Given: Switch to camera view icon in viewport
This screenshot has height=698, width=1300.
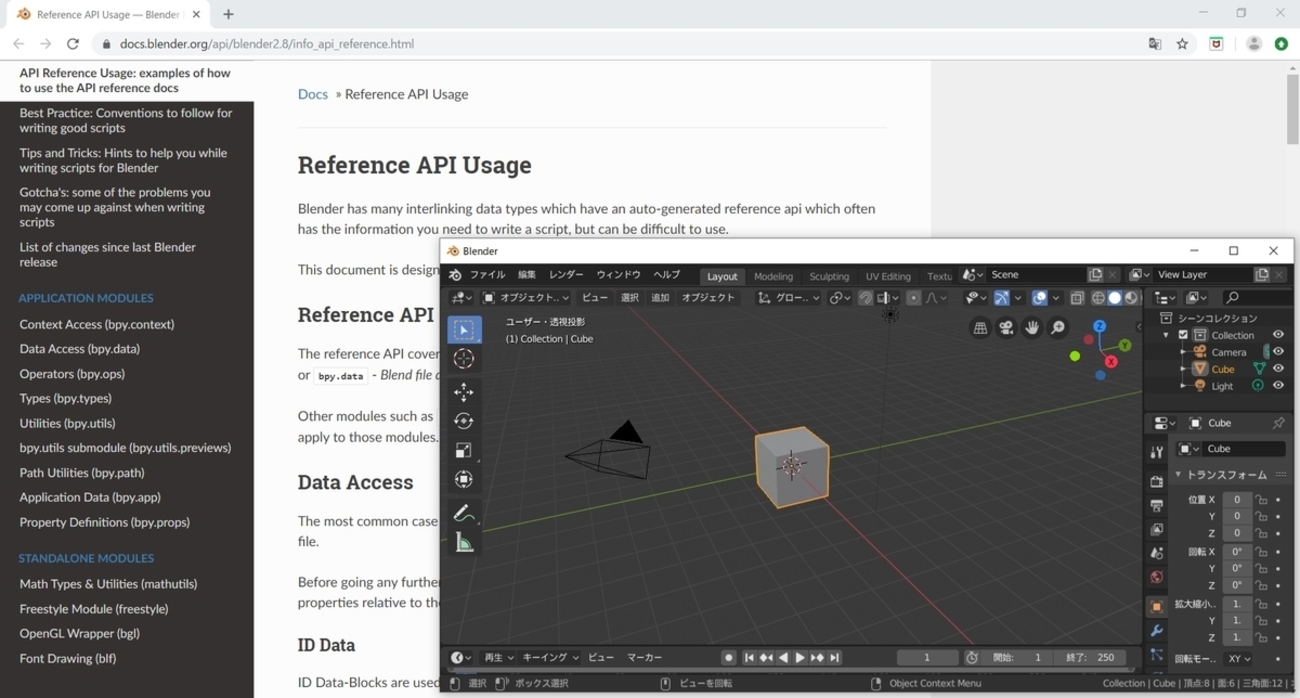Looking at the screenshot, I should (x=1006, y=328).
